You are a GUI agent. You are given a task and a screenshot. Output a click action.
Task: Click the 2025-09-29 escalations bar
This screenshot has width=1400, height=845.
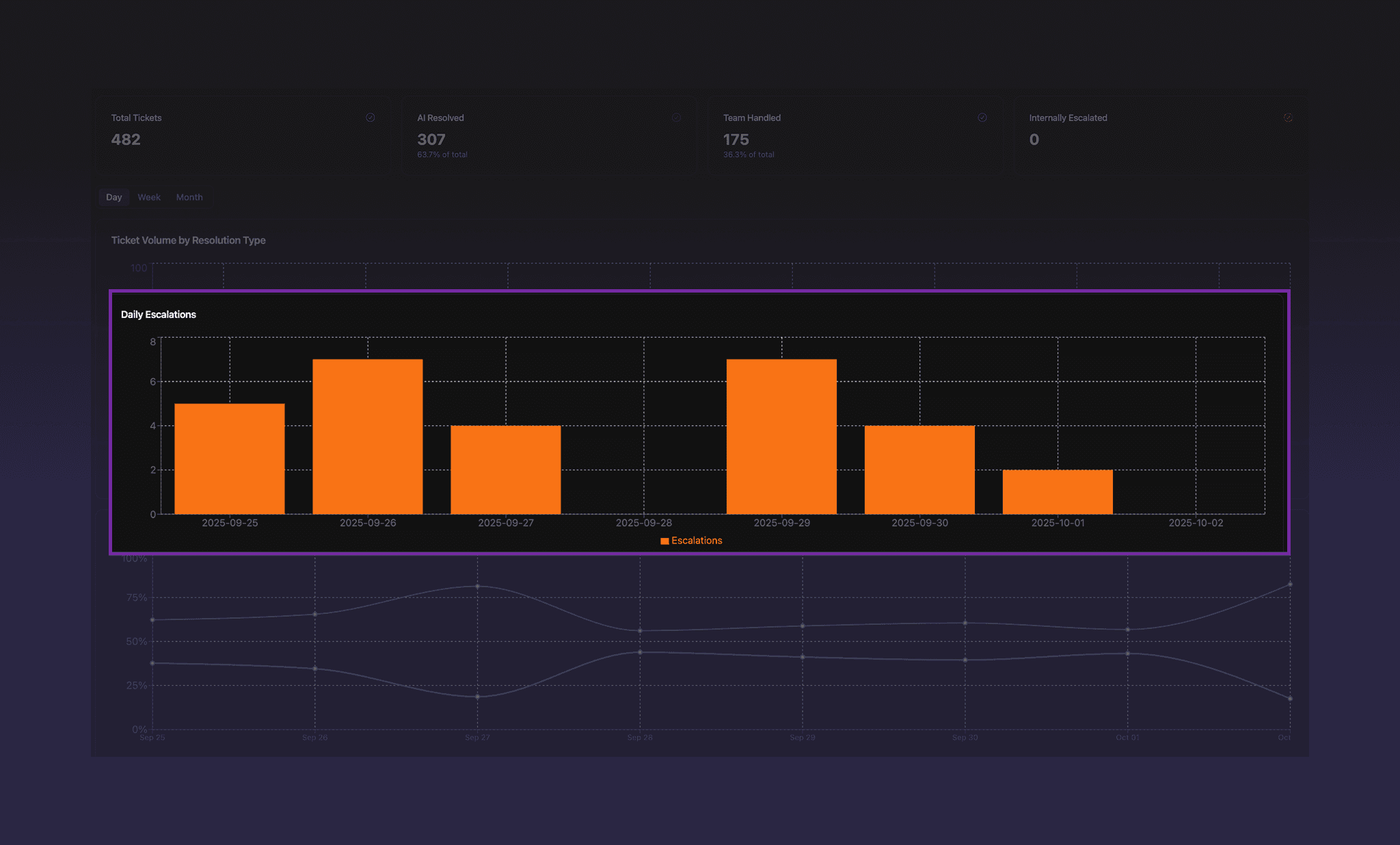pos(781,437)
